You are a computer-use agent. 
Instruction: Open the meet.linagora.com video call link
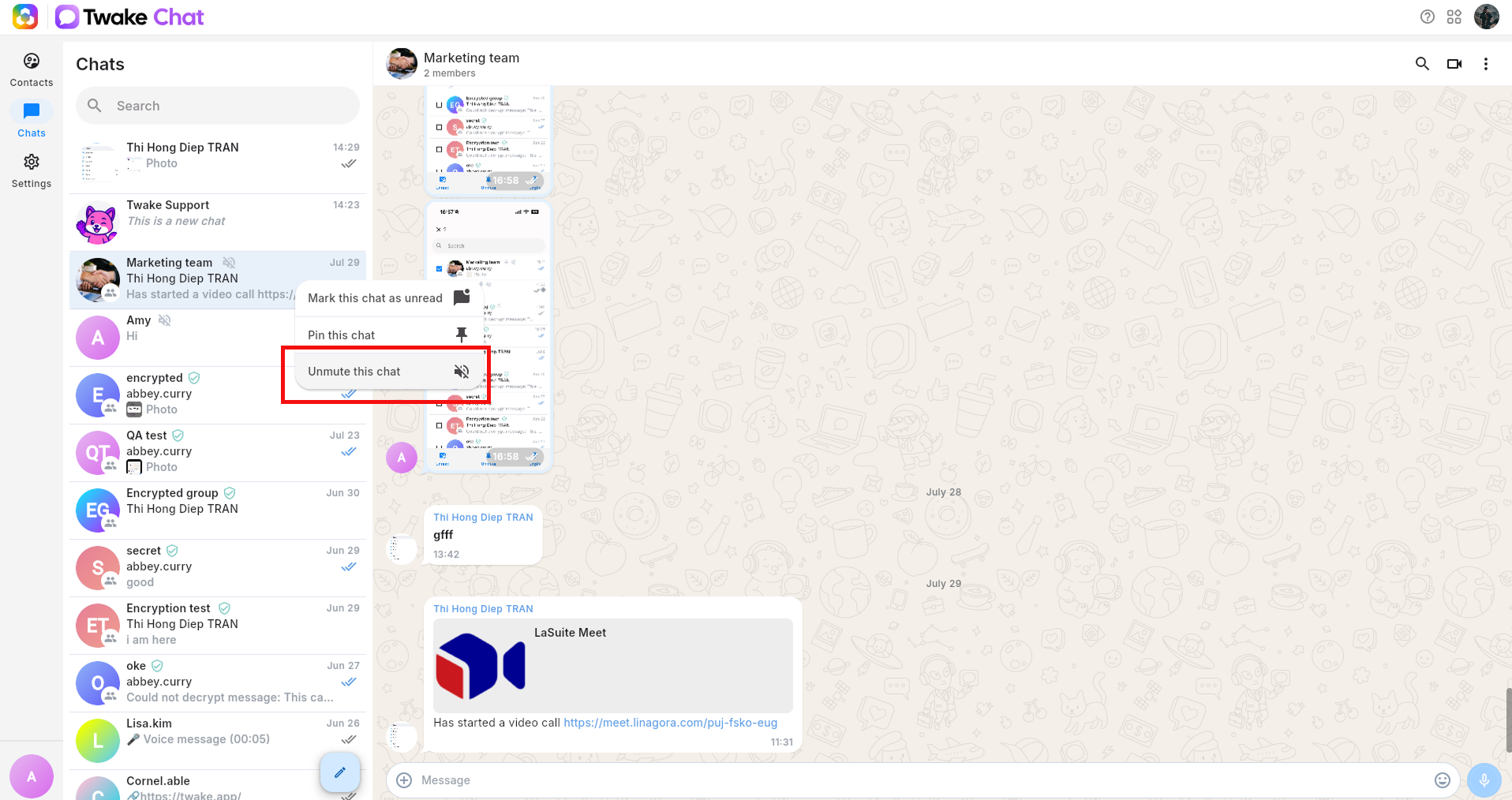tap(670, 723)
